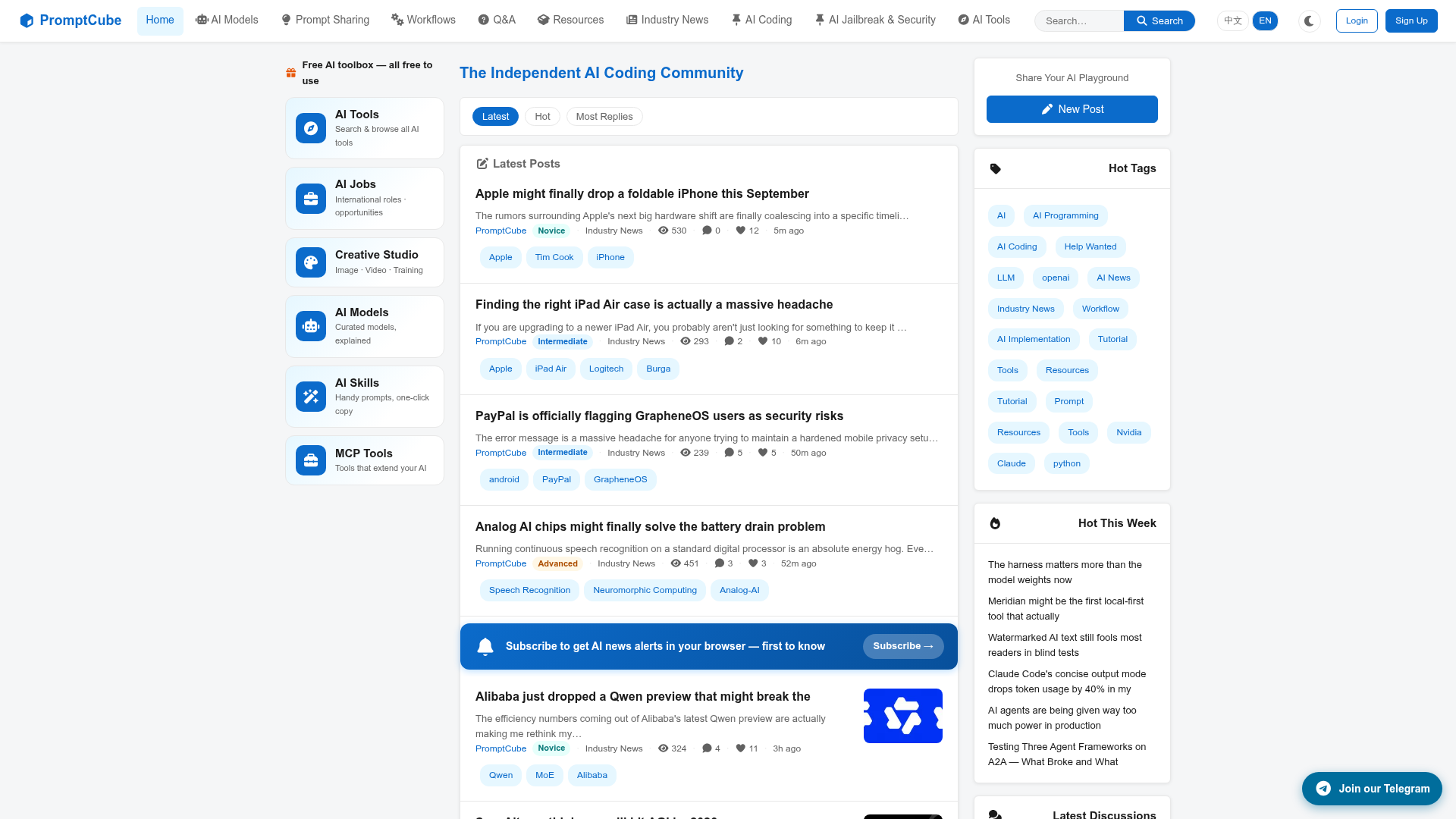Click the GrapheneOS tag chip
Screen dimensions: 1456x819
pyautogui.click(x=620, y=480)
